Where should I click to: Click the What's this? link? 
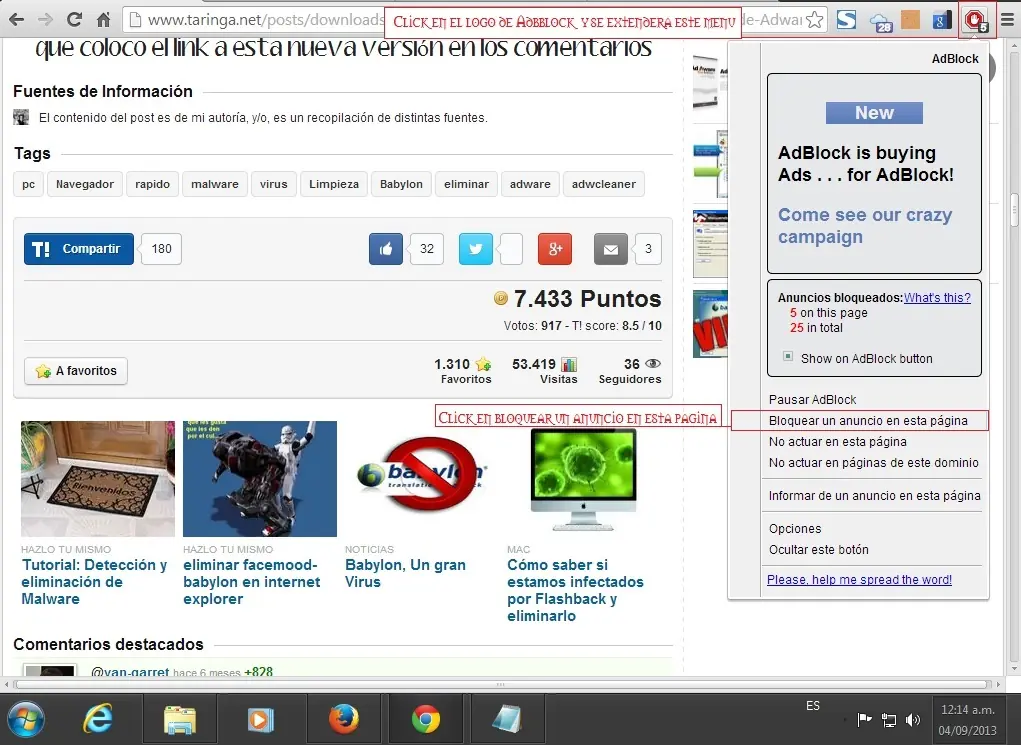pyautogui.click(x=937, y=298)
